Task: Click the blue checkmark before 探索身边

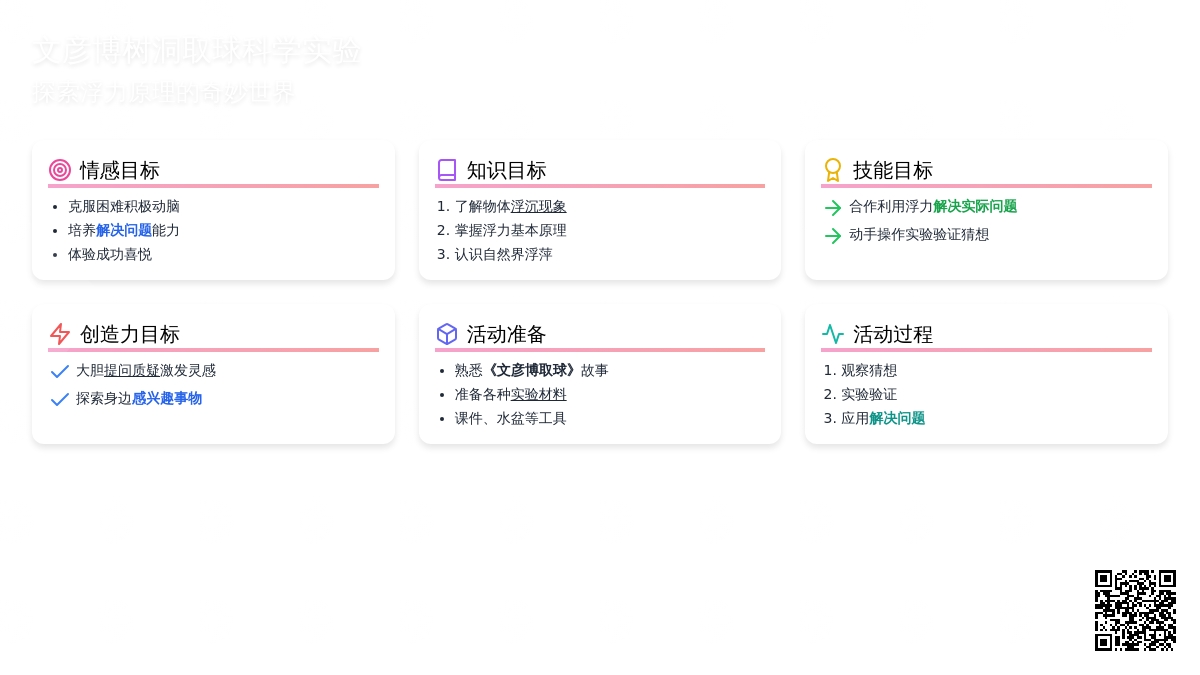Action: [x=60, y=400]
